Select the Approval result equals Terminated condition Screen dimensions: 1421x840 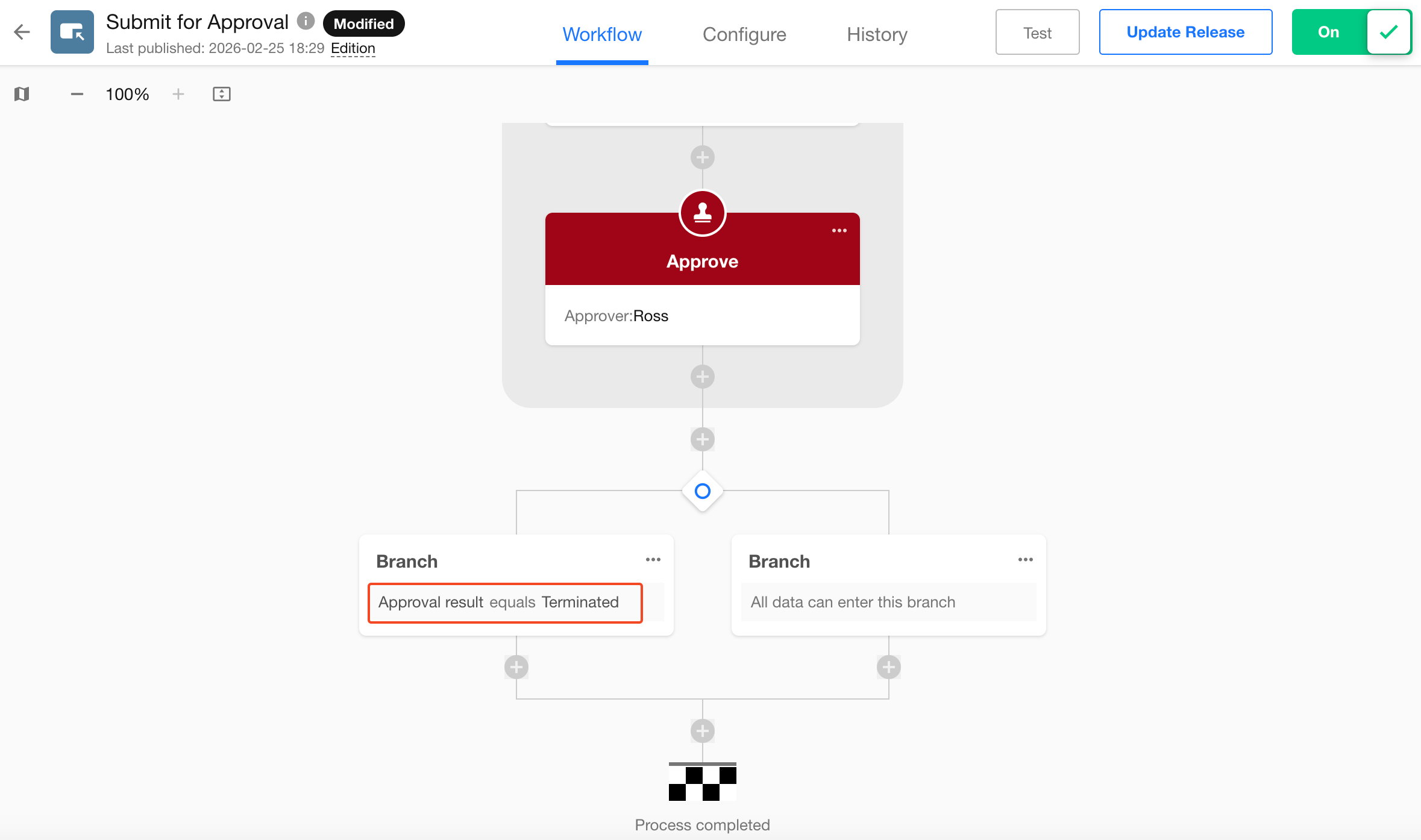click(x=505, y=603)
